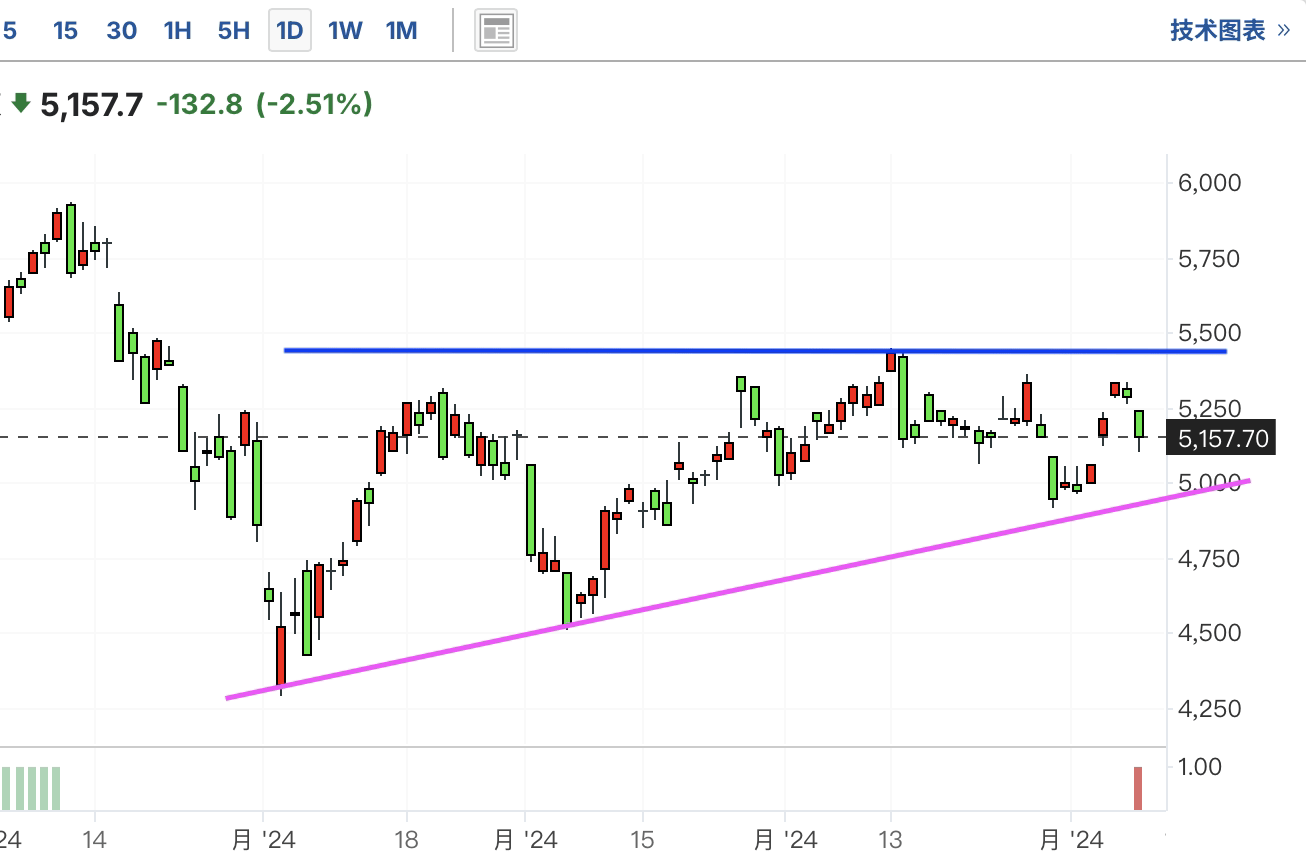Click the 4,250 price axis label
Image resolution: width=1306 pixels, height=860 pixels.
(1210, 709)
